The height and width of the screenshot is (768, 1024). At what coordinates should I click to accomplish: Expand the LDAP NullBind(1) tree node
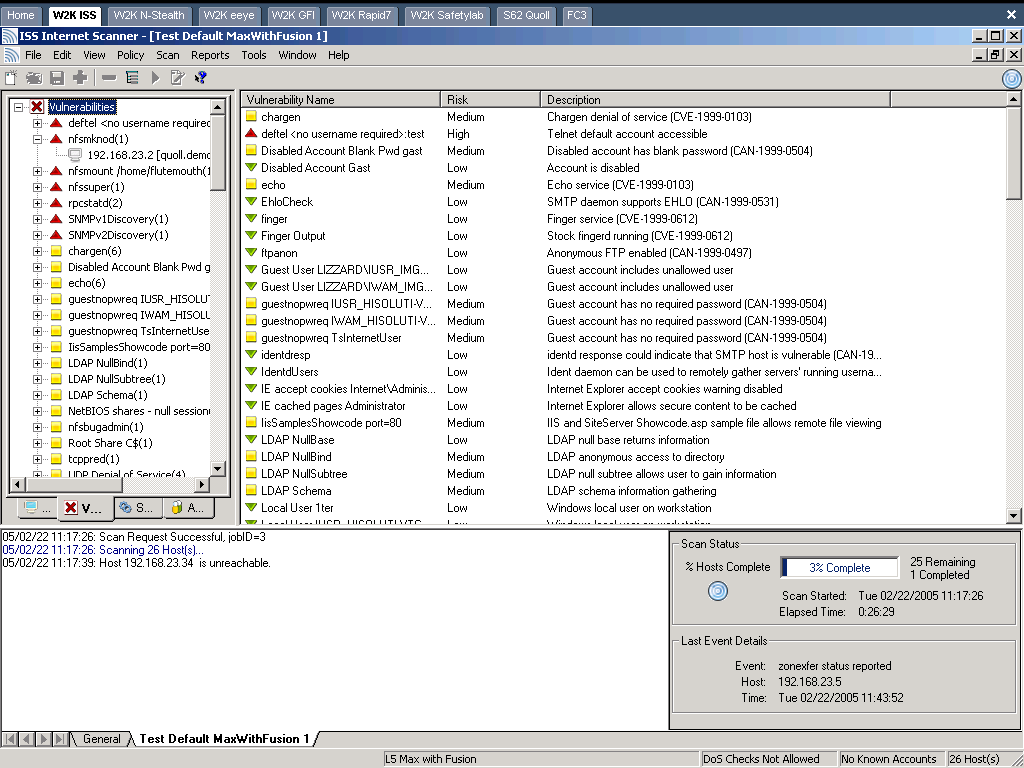click(37, 363)
